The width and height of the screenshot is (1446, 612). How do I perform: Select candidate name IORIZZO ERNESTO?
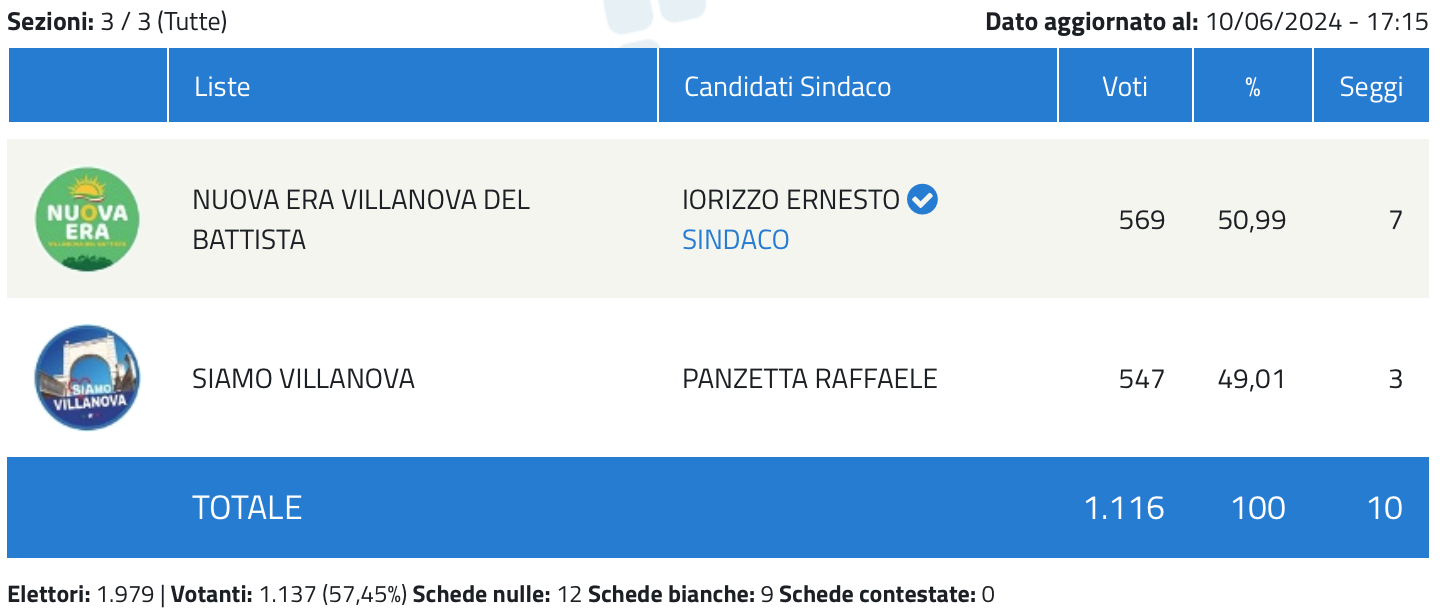click(791, 200)
